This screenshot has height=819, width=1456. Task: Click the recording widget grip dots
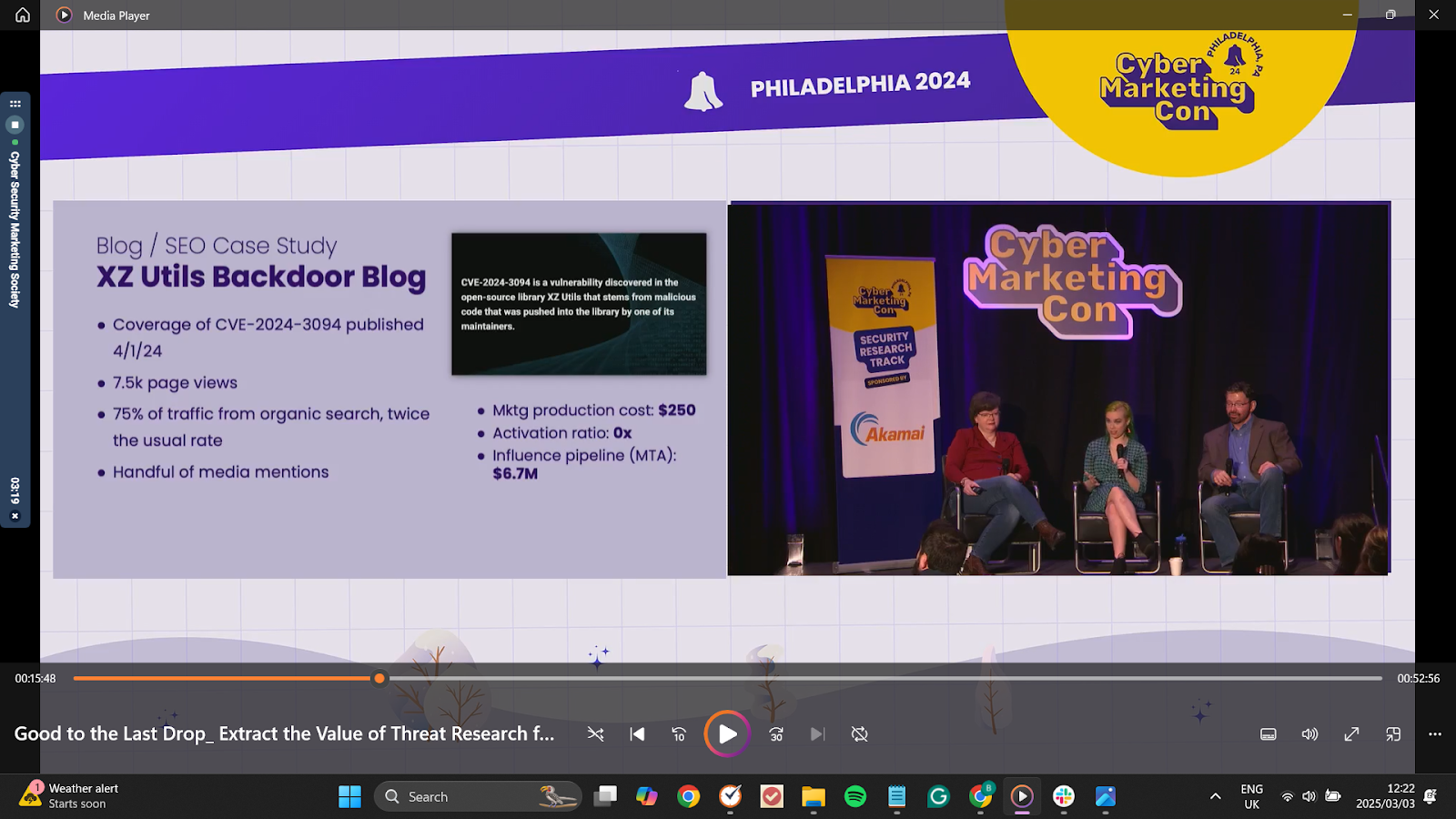[x=15, y=104]
